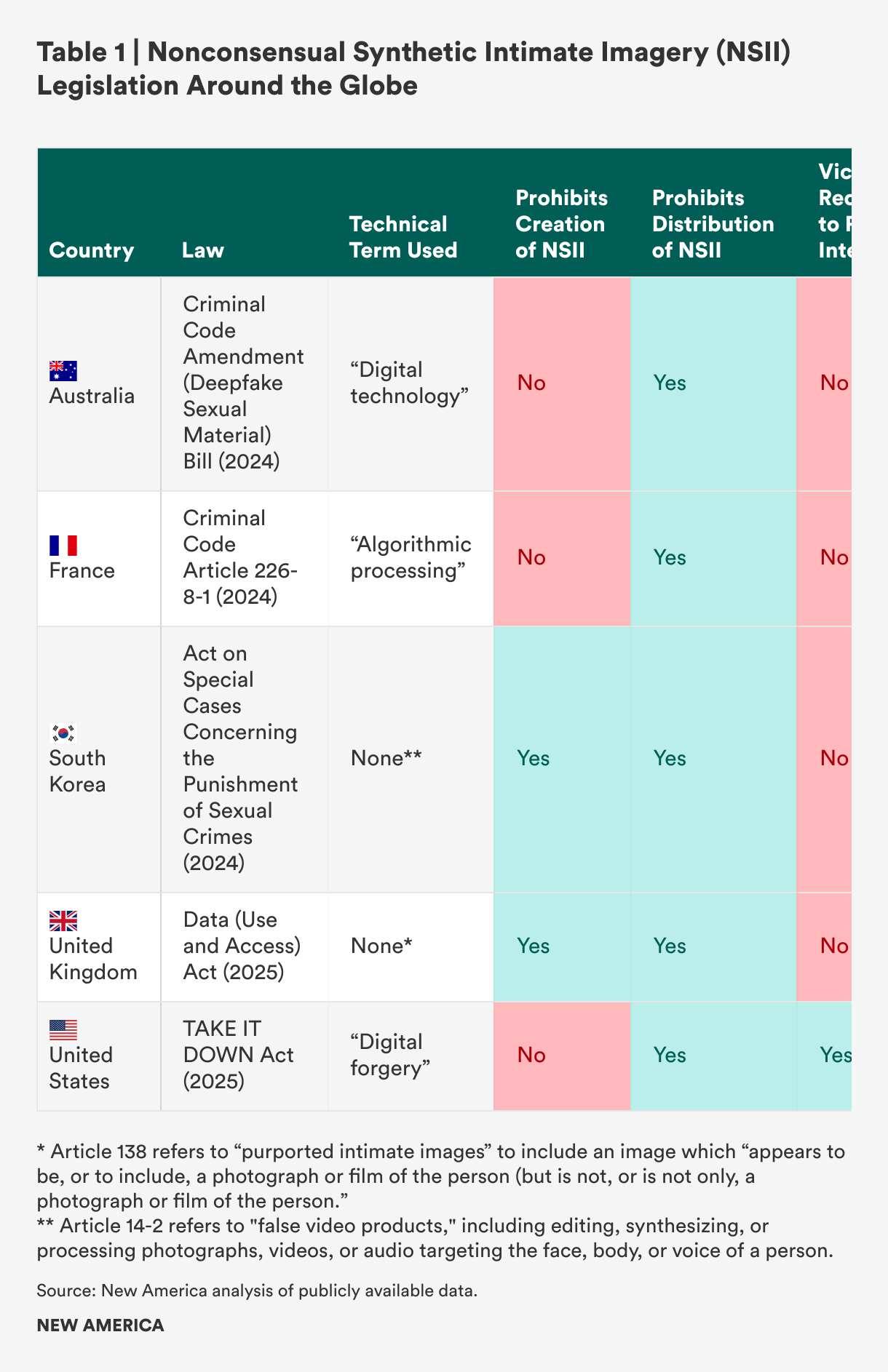Click the Country column header
The height and width of the screenshot is (1372, 888).
[92, 250]
